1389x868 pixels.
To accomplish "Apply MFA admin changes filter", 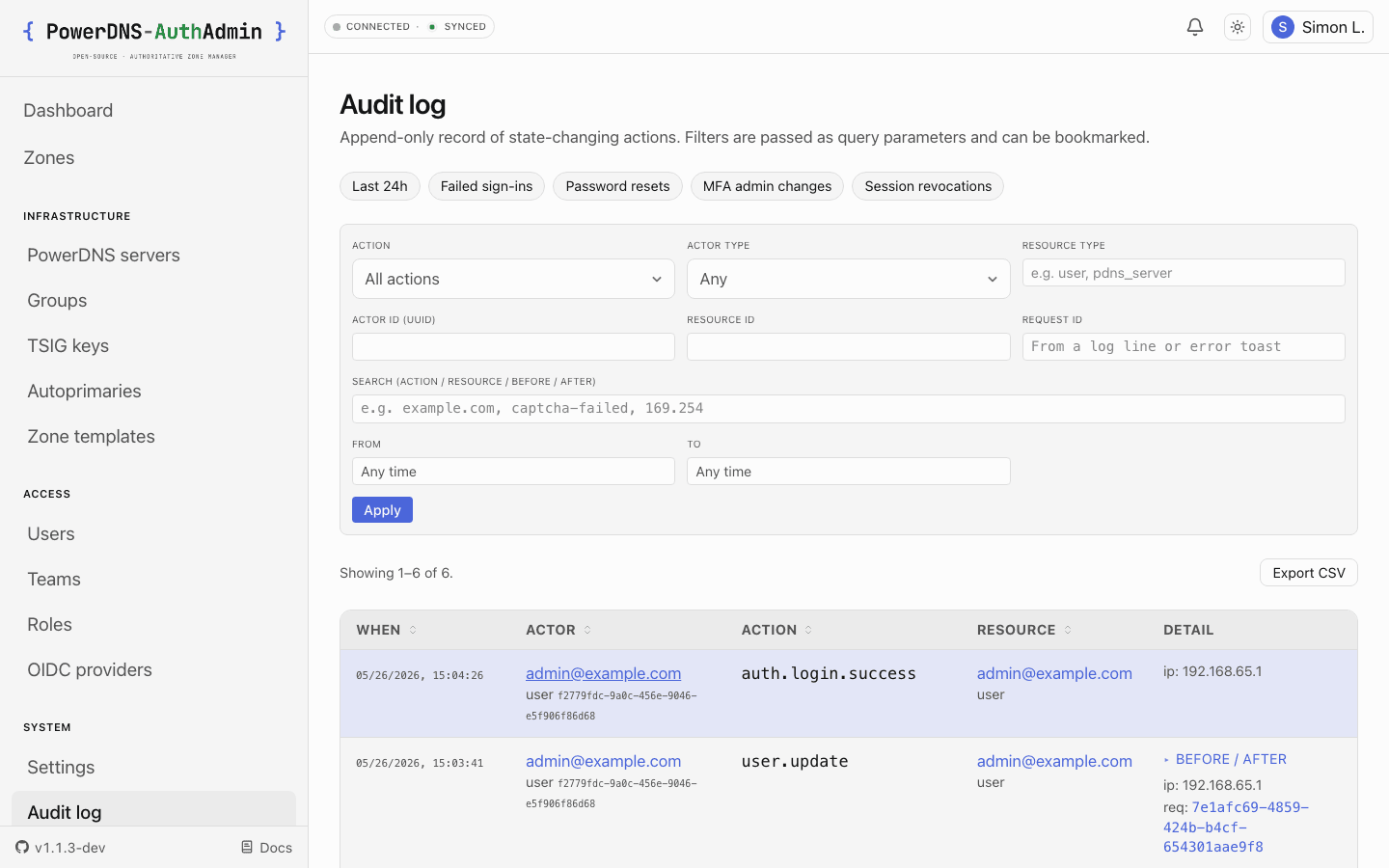I will tap(767, 186).
